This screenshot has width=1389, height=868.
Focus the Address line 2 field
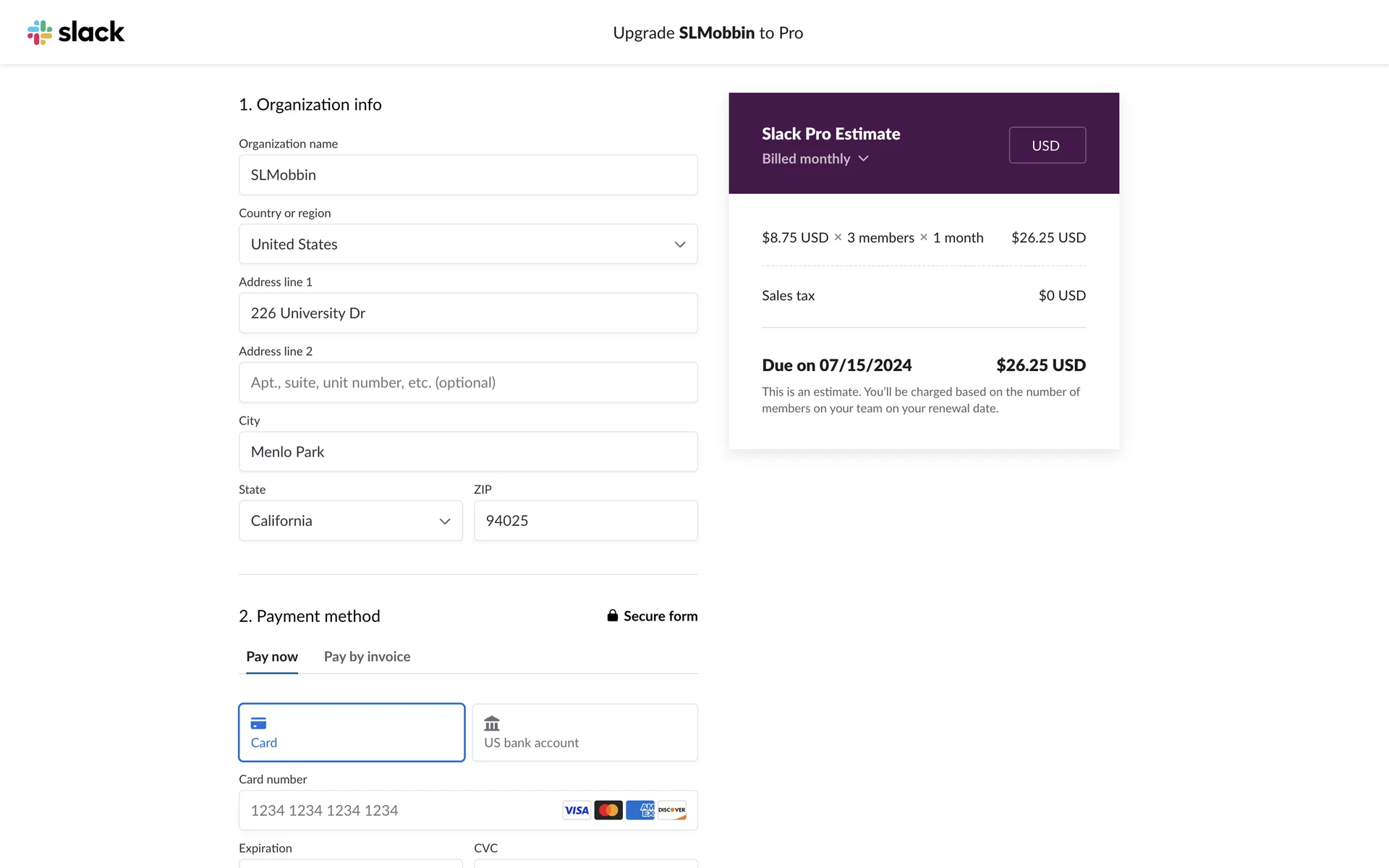(468, 382)
